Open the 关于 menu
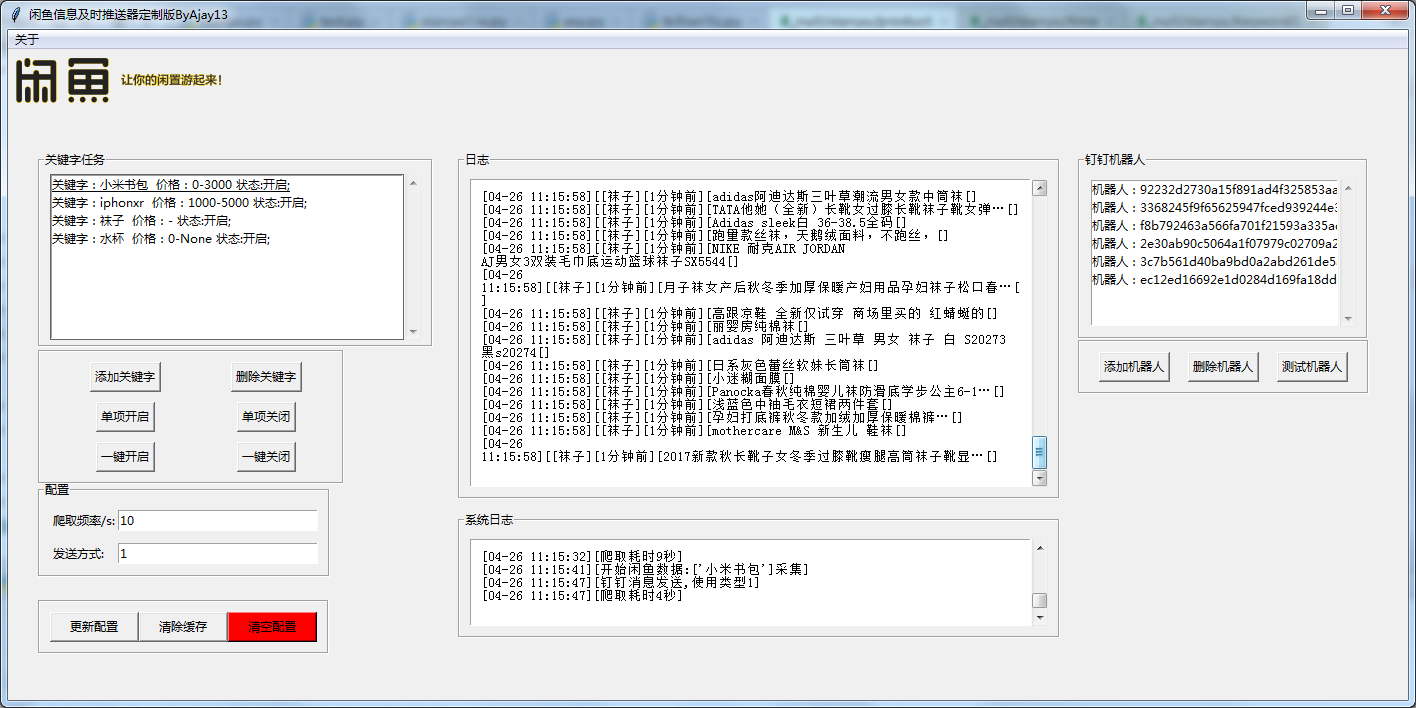 (x=27, y=40)
